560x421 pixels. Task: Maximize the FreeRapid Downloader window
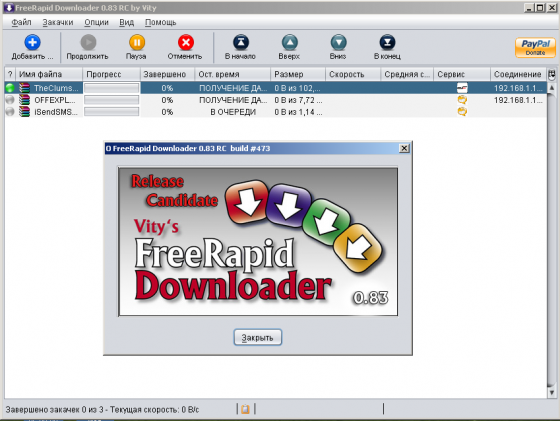pyautogui.click(x=540, y=7)
